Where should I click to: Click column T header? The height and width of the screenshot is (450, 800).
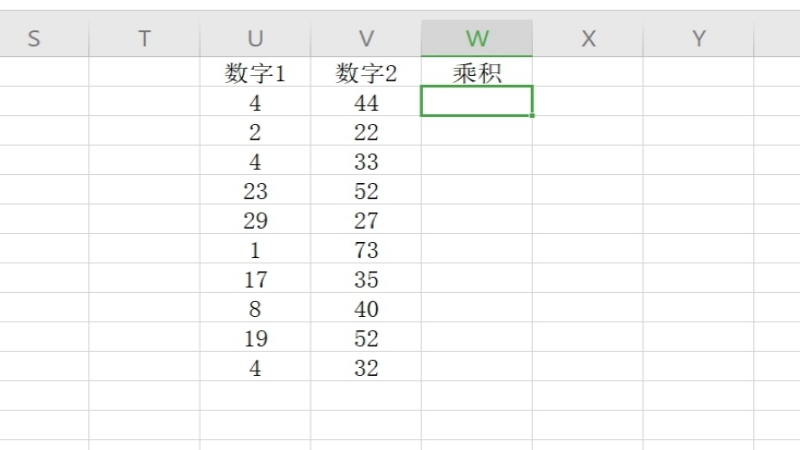click(144, 38)
